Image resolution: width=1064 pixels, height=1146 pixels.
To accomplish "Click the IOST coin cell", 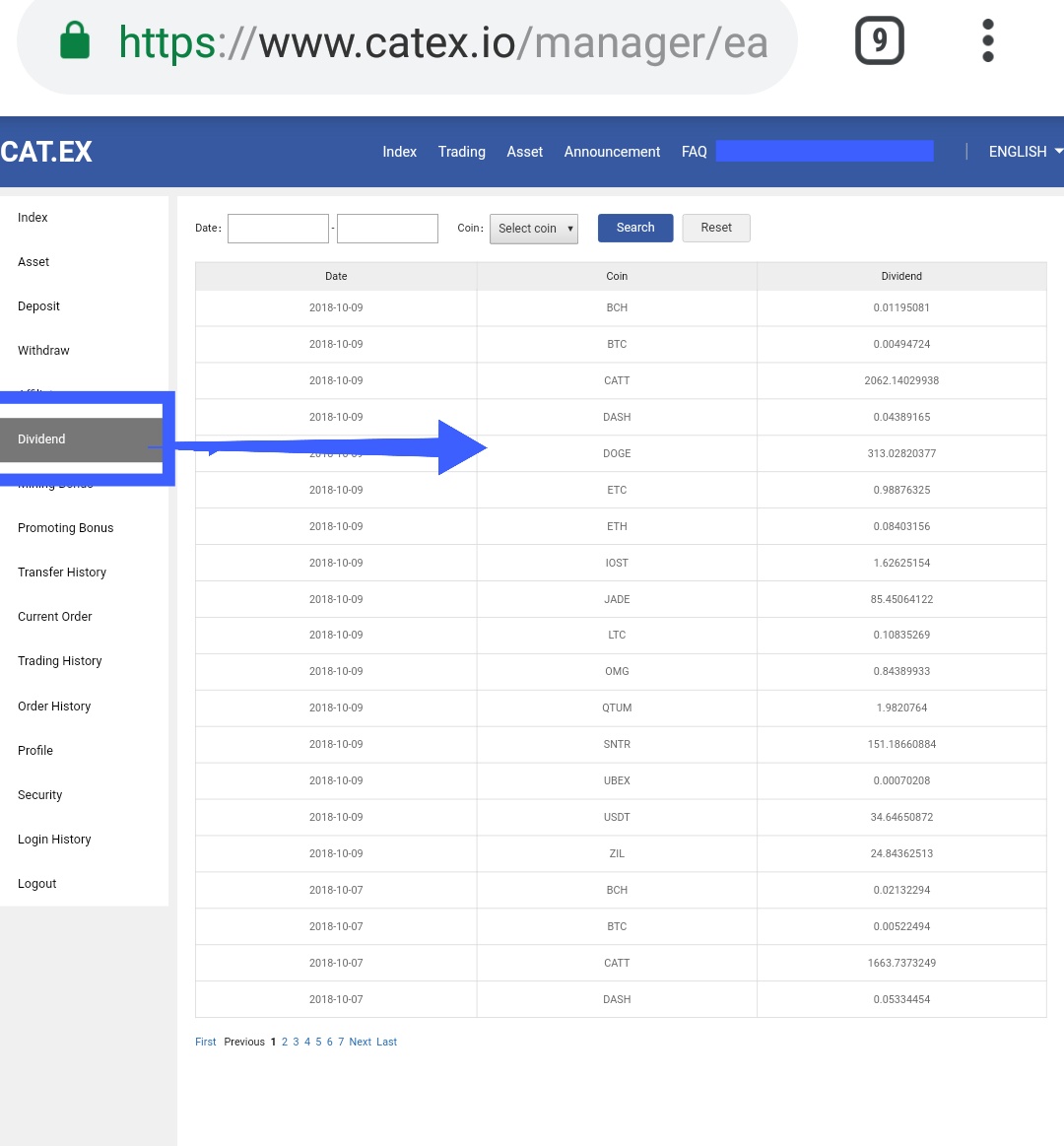I will click(x=617, y=564).
